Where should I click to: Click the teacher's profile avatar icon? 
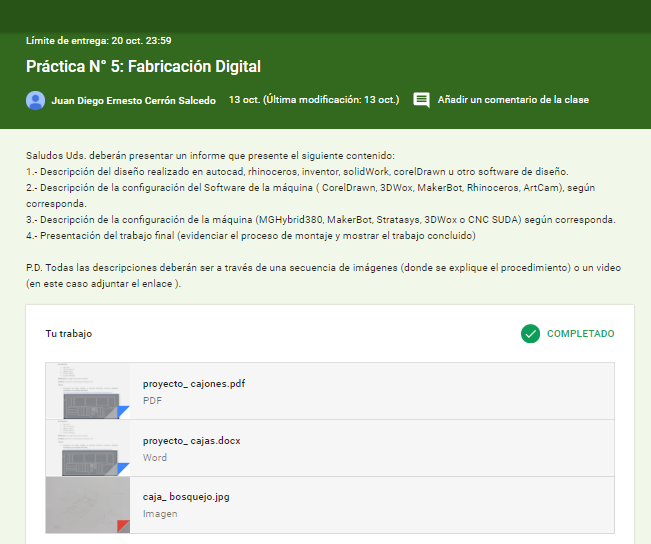click(x=36, y=100)
